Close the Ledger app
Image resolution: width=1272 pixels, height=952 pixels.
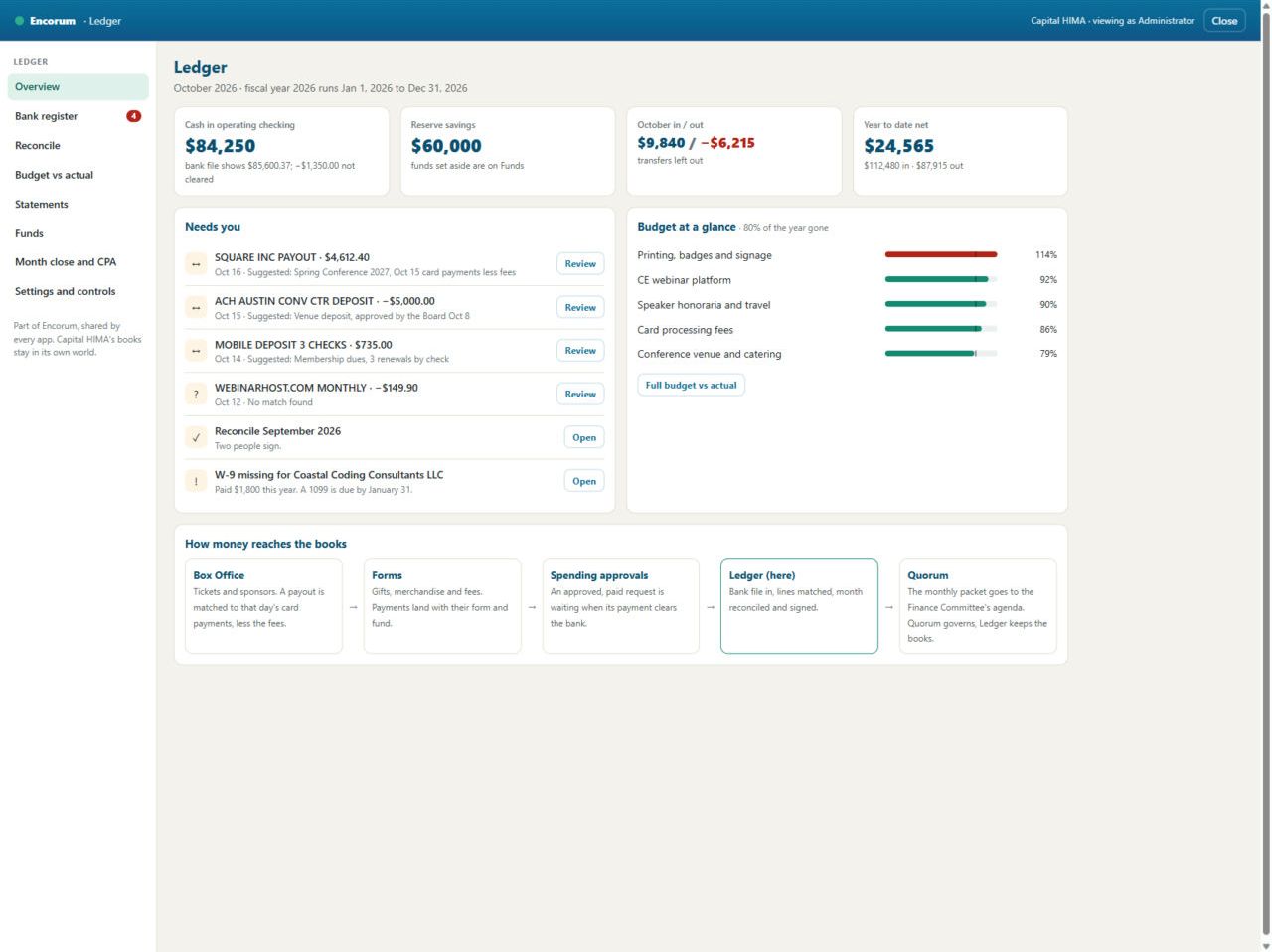1224,21
